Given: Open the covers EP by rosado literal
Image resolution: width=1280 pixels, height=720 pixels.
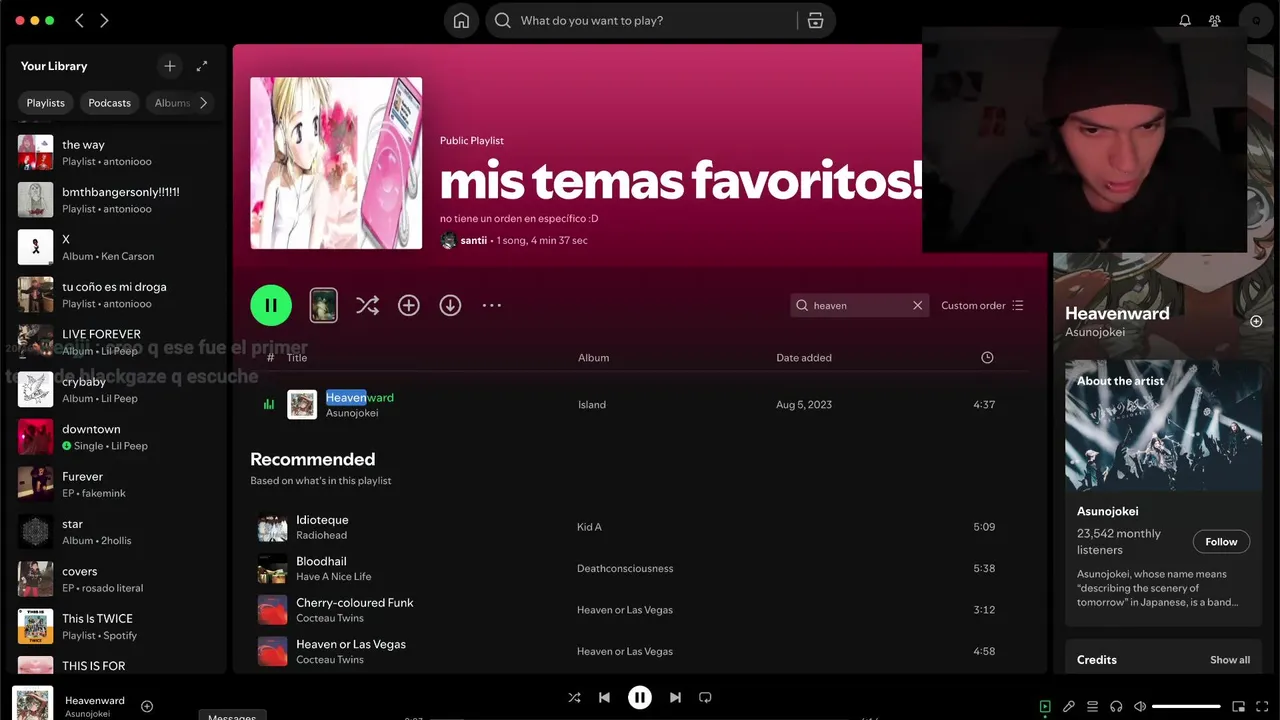Looking at the screenshot, I should tap(116, 579).
